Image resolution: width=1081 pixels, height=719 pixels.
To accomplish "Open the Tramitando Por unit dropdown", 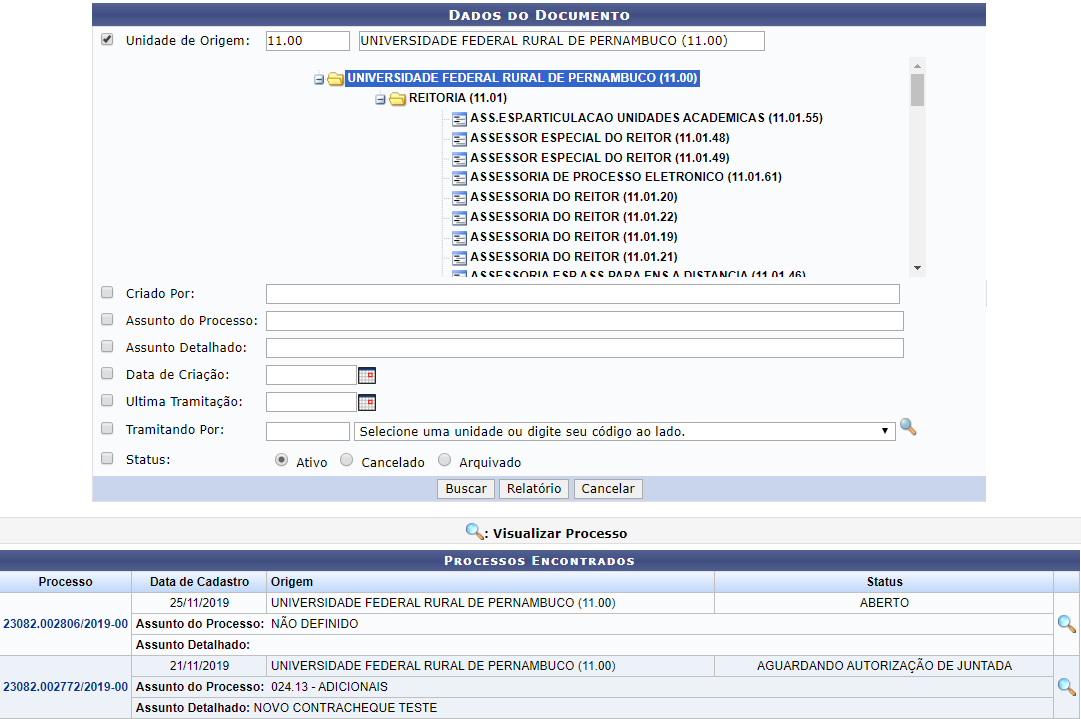I will click(625, 432).
